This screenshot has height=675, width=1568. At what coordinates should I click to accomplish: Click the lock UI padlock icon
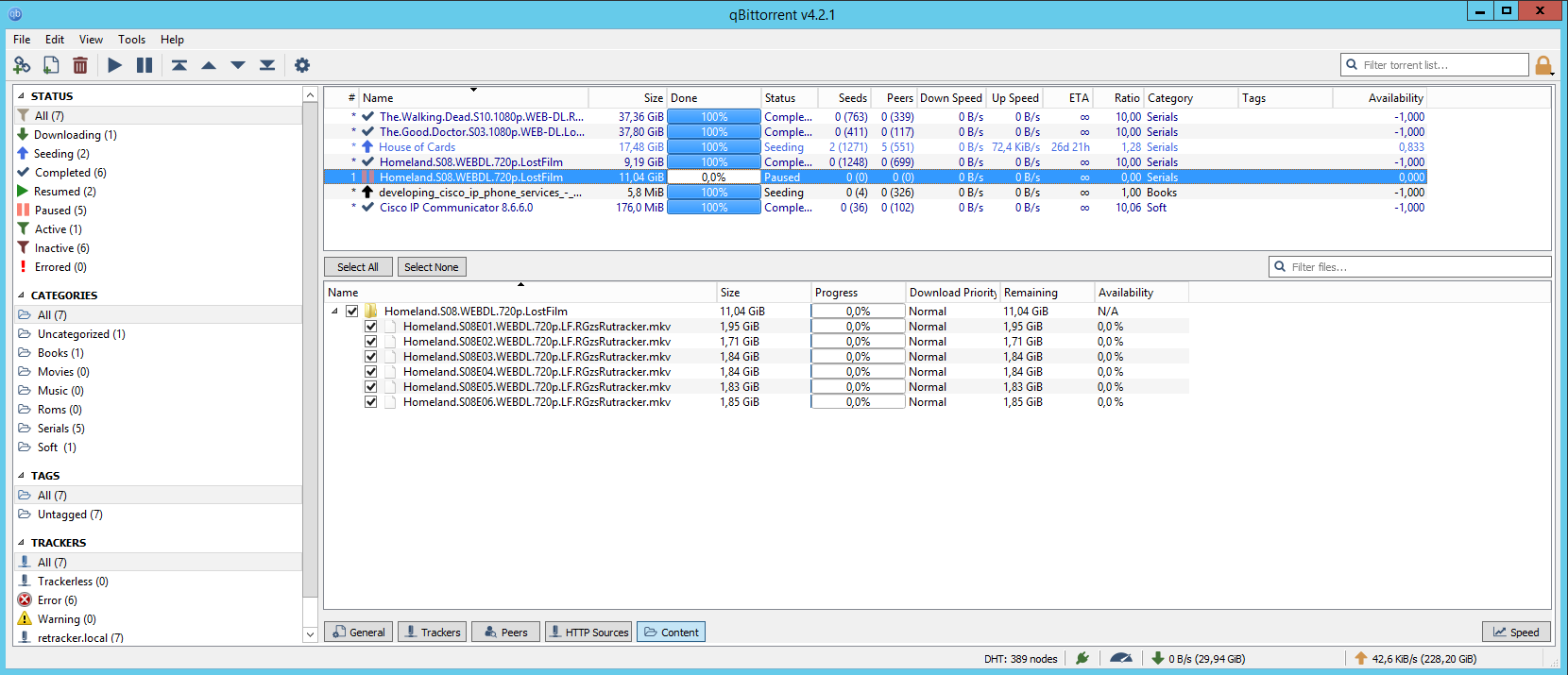pos(1543,65)
